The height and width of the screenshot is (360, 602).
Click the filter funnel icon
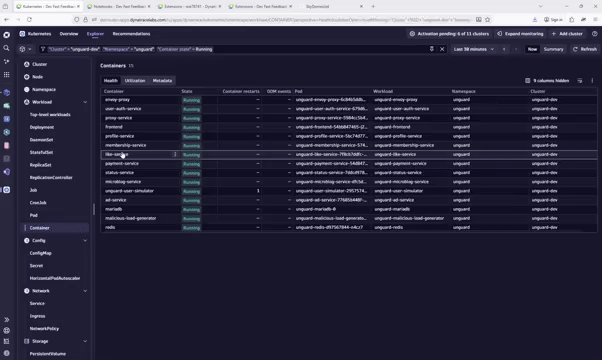[43, 49]
